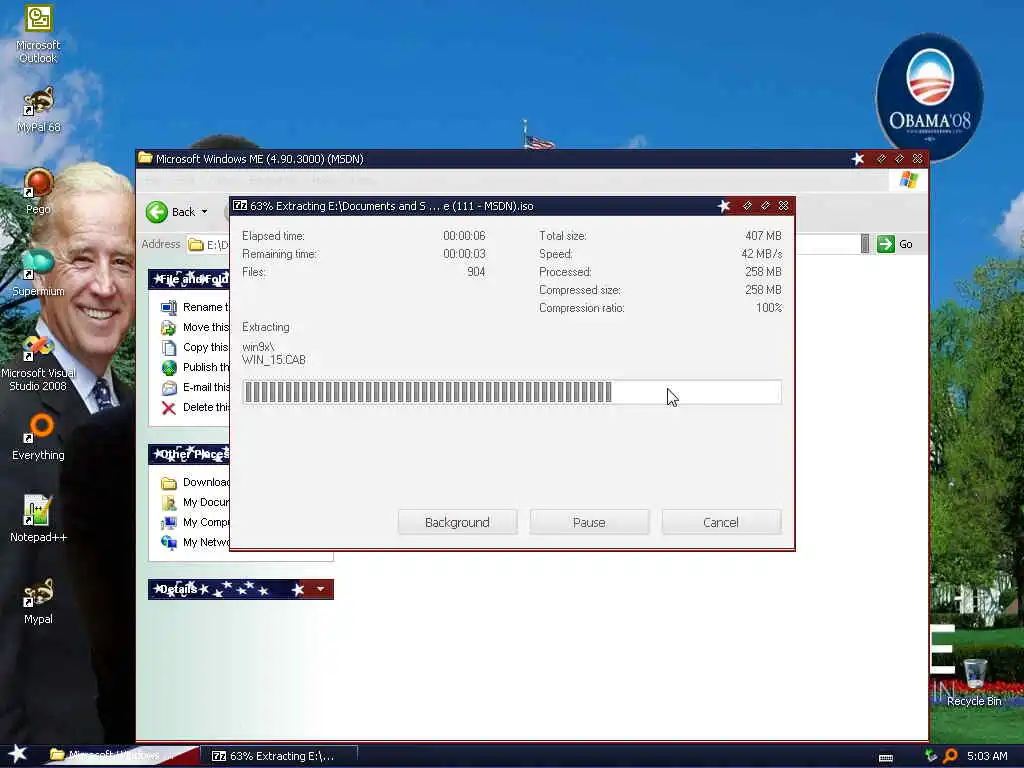
Task: Click the red X Delete task icon
Action: [x=168, y=408]
